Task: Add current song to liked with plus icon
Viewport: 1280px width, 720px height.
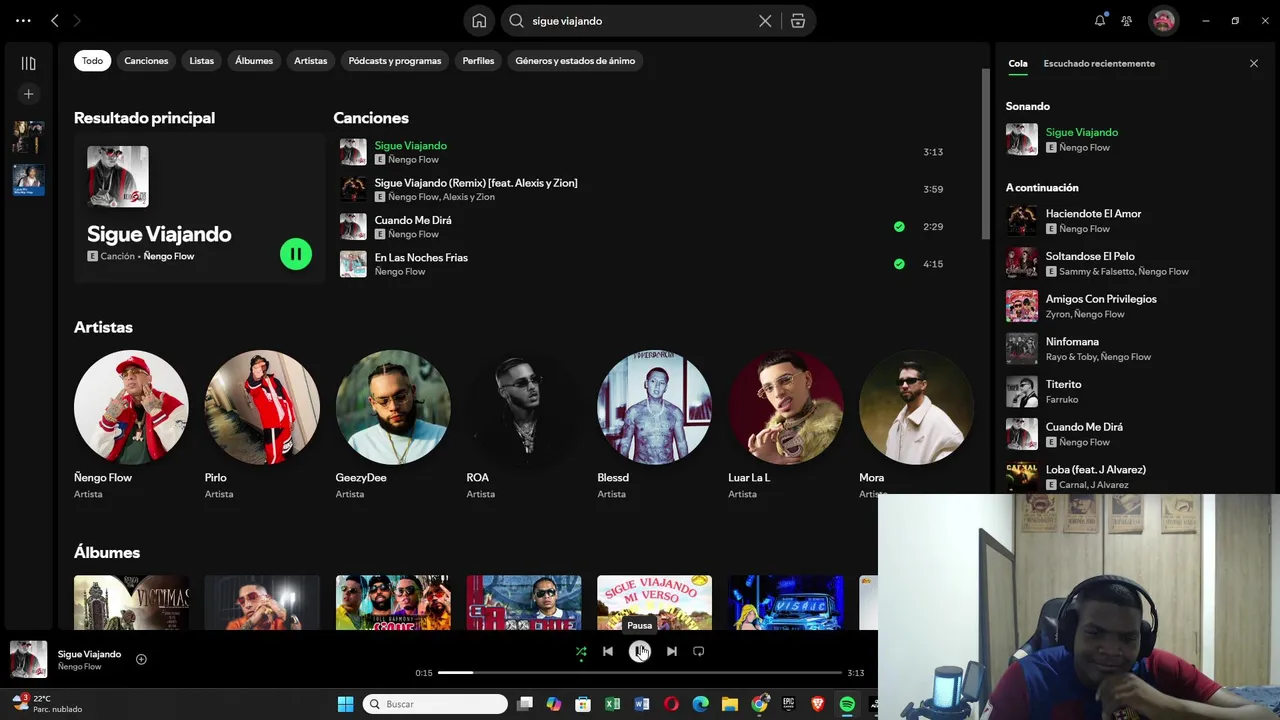Action: tap(141, 659)
